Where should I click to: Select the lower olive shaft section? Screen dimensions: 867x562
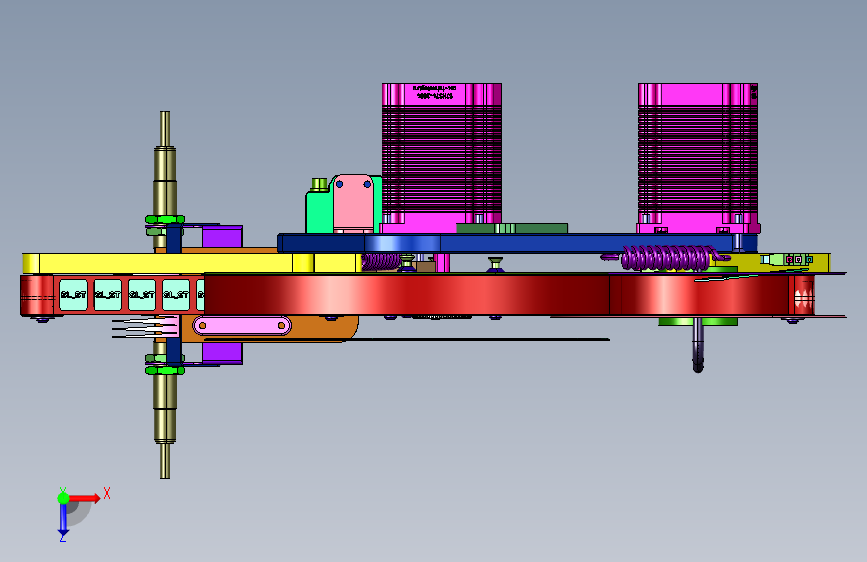165,424
